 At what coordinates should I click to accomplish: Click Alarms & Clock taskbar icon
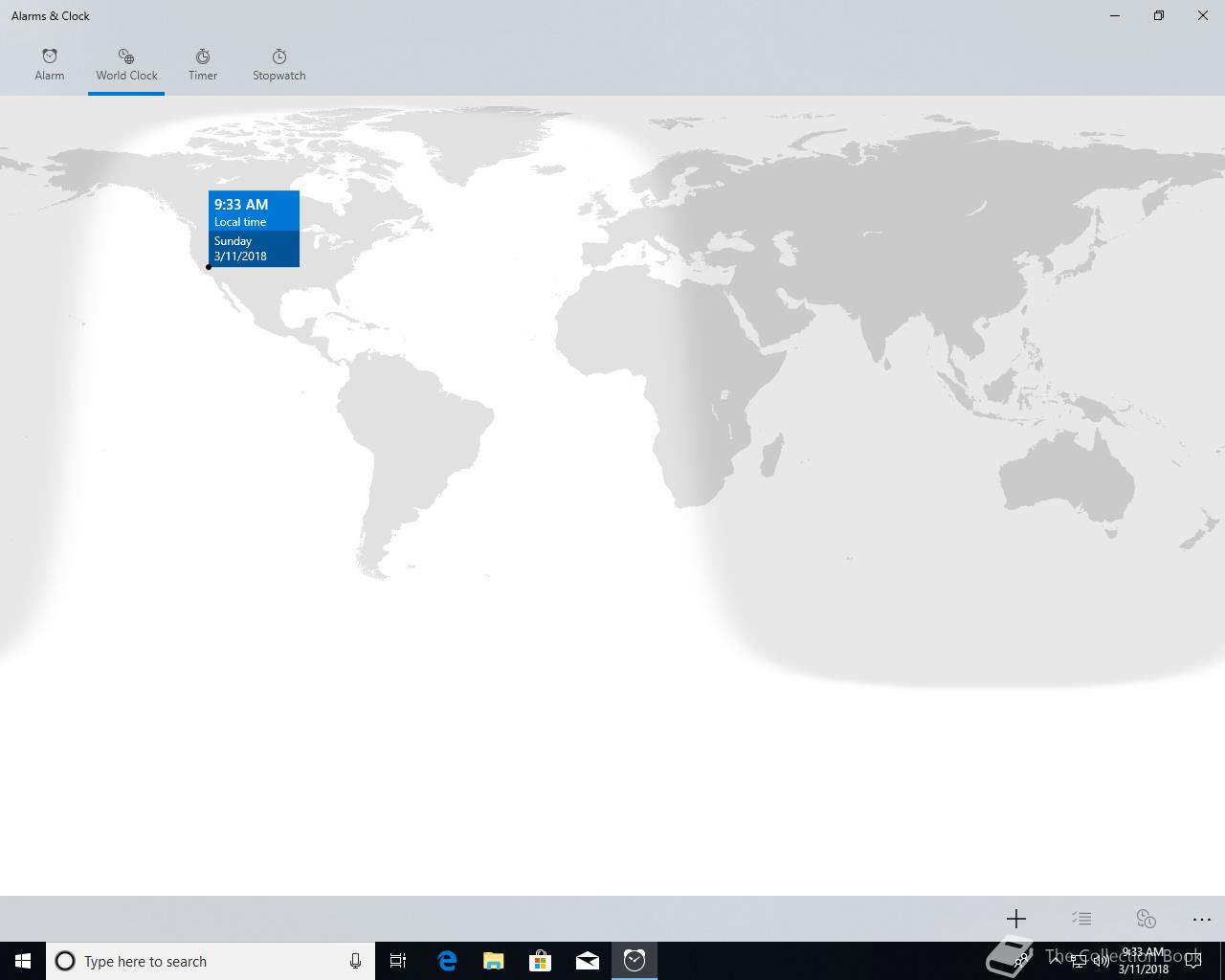(x=635, y=961)
